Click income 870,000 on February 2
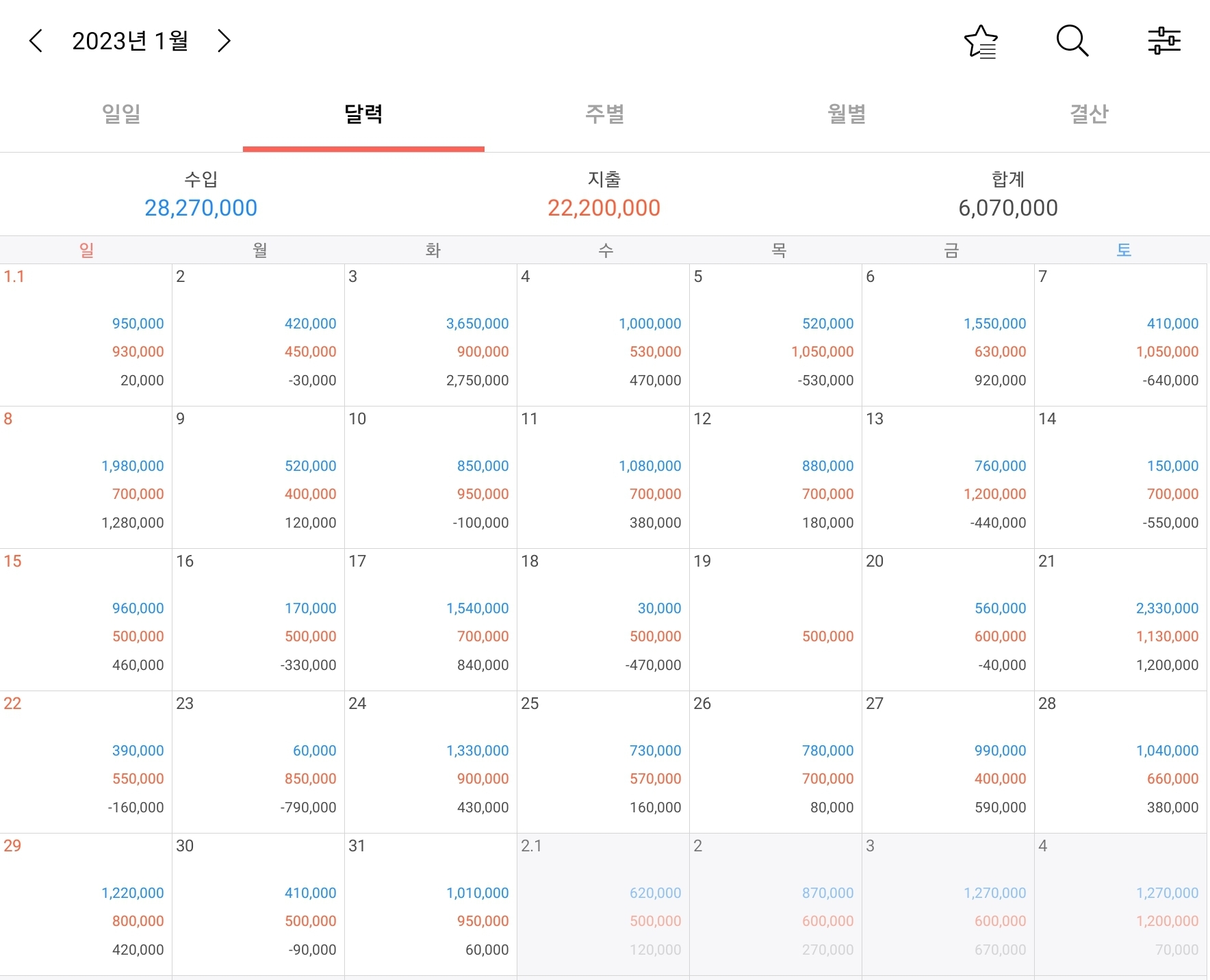 (828, 893)
